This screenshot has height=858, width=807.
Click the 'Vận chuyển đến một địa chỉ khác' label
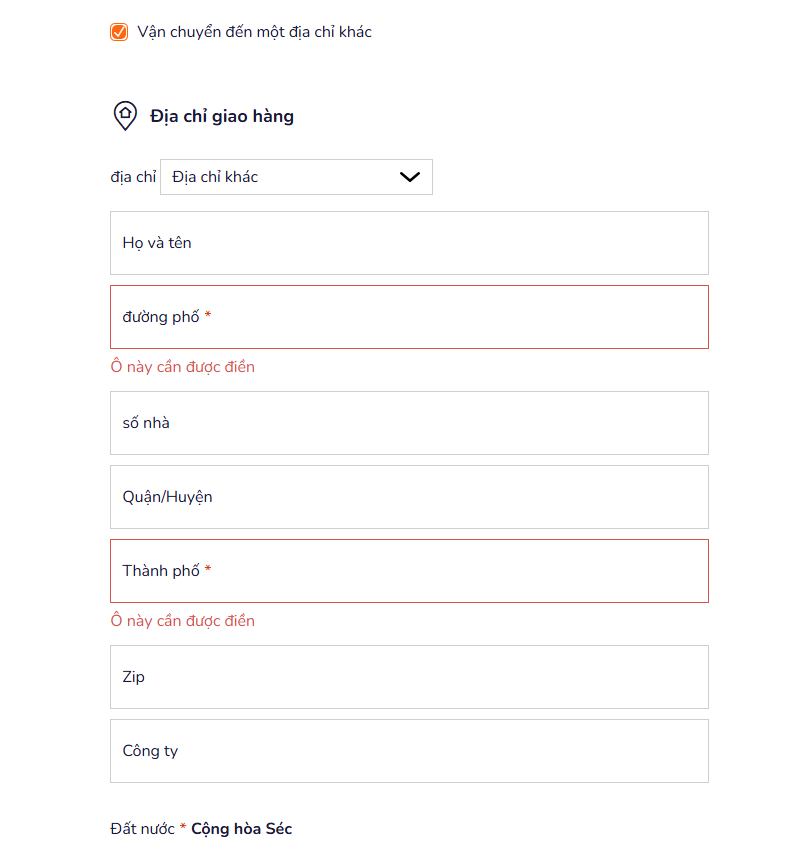[254, 32]
